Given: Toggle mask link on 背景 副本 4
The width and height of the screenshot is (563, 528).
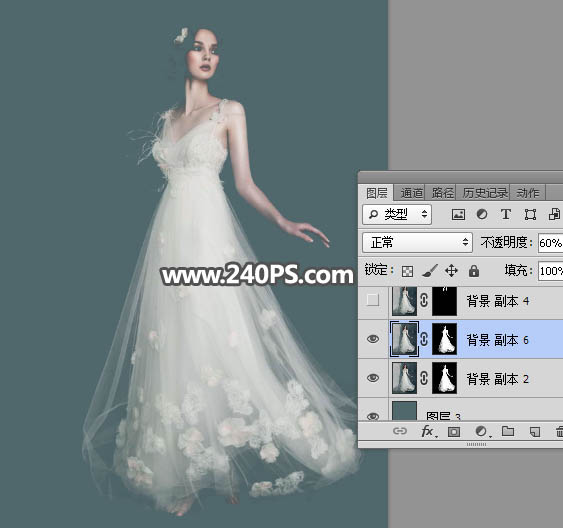Looking at the screenshot, I should [424, 300].
